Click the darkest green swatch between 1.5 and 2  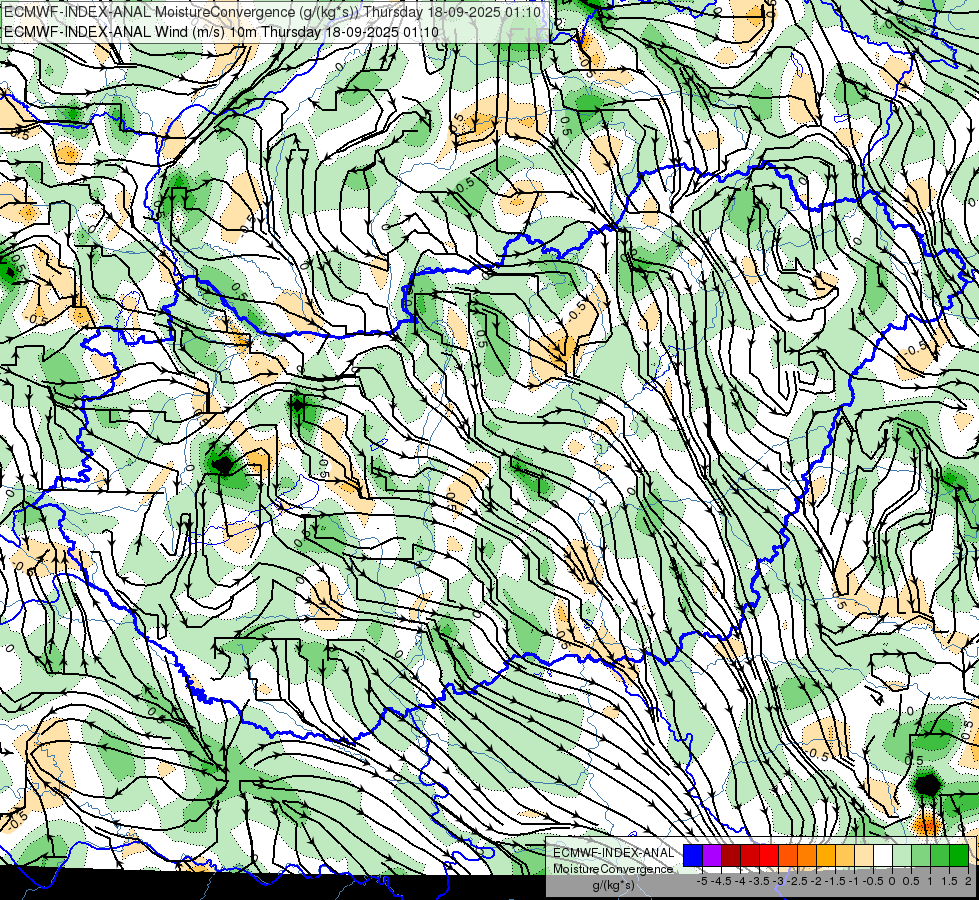tap(959, 856)
